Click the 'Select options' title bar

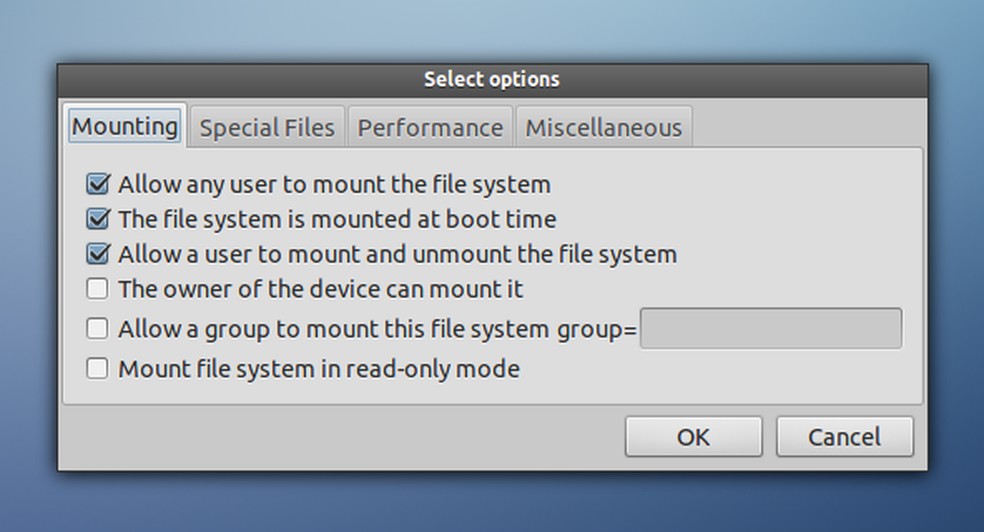click(x=492, y=79)
